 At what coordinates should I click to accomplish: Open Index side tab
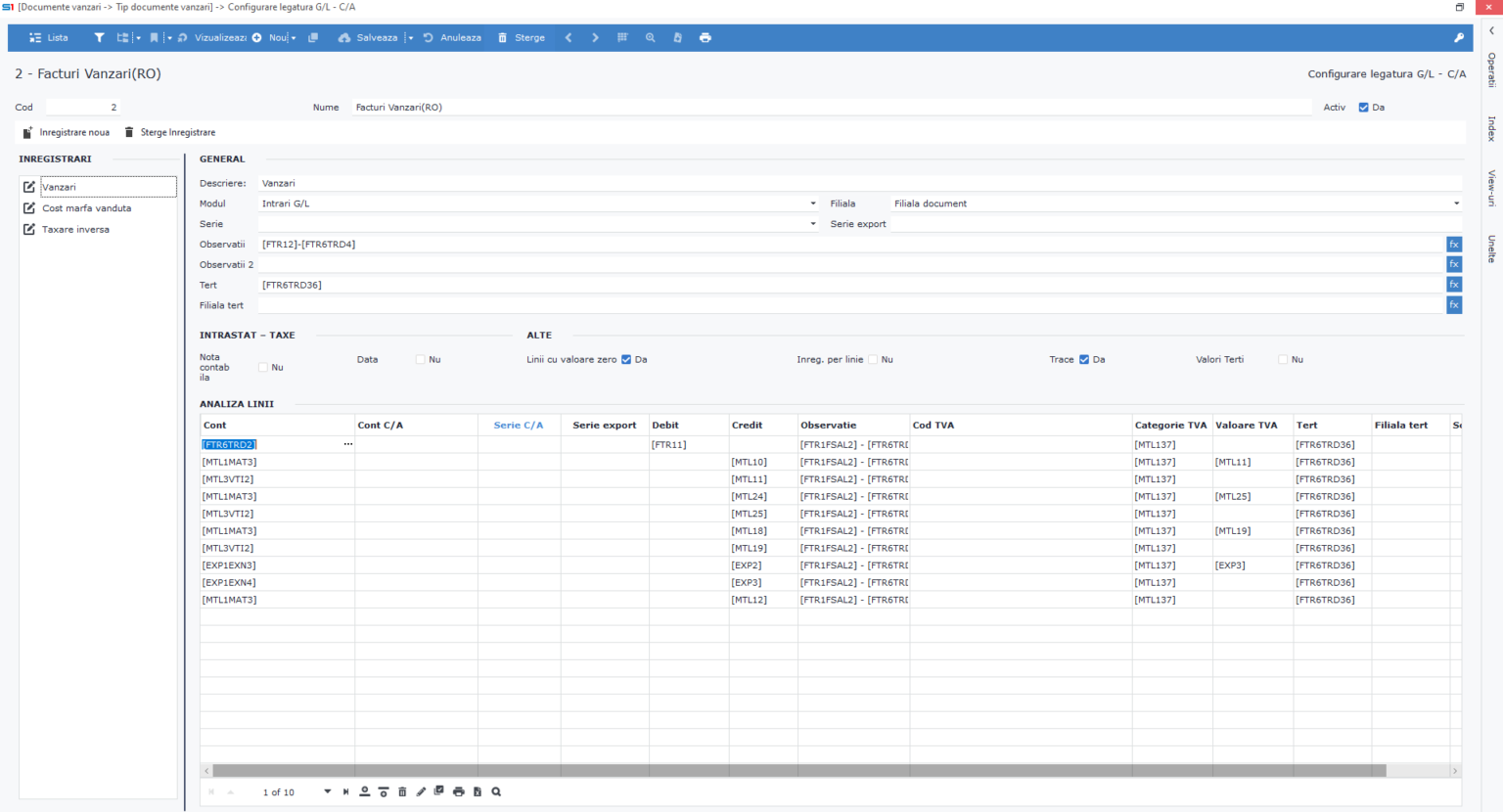click(x=1491, y=129)
